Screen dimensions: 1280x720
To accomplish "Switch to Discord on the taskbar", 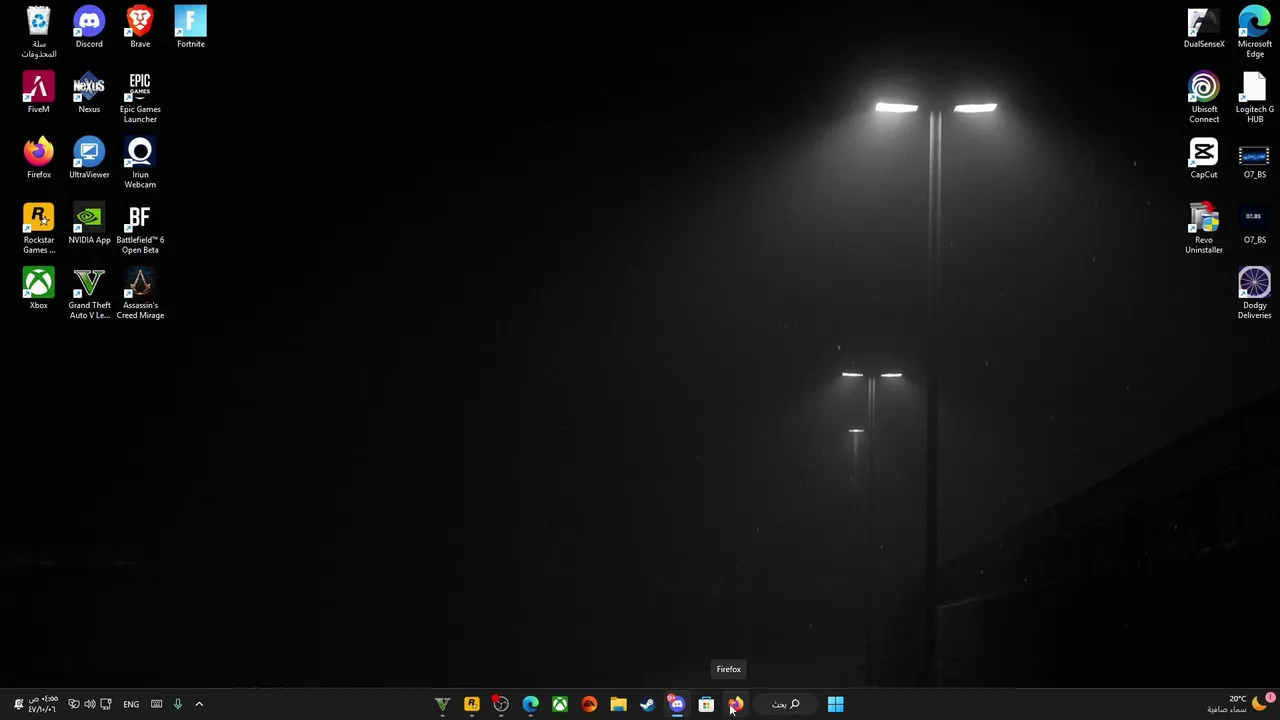I will pos(677,704).
